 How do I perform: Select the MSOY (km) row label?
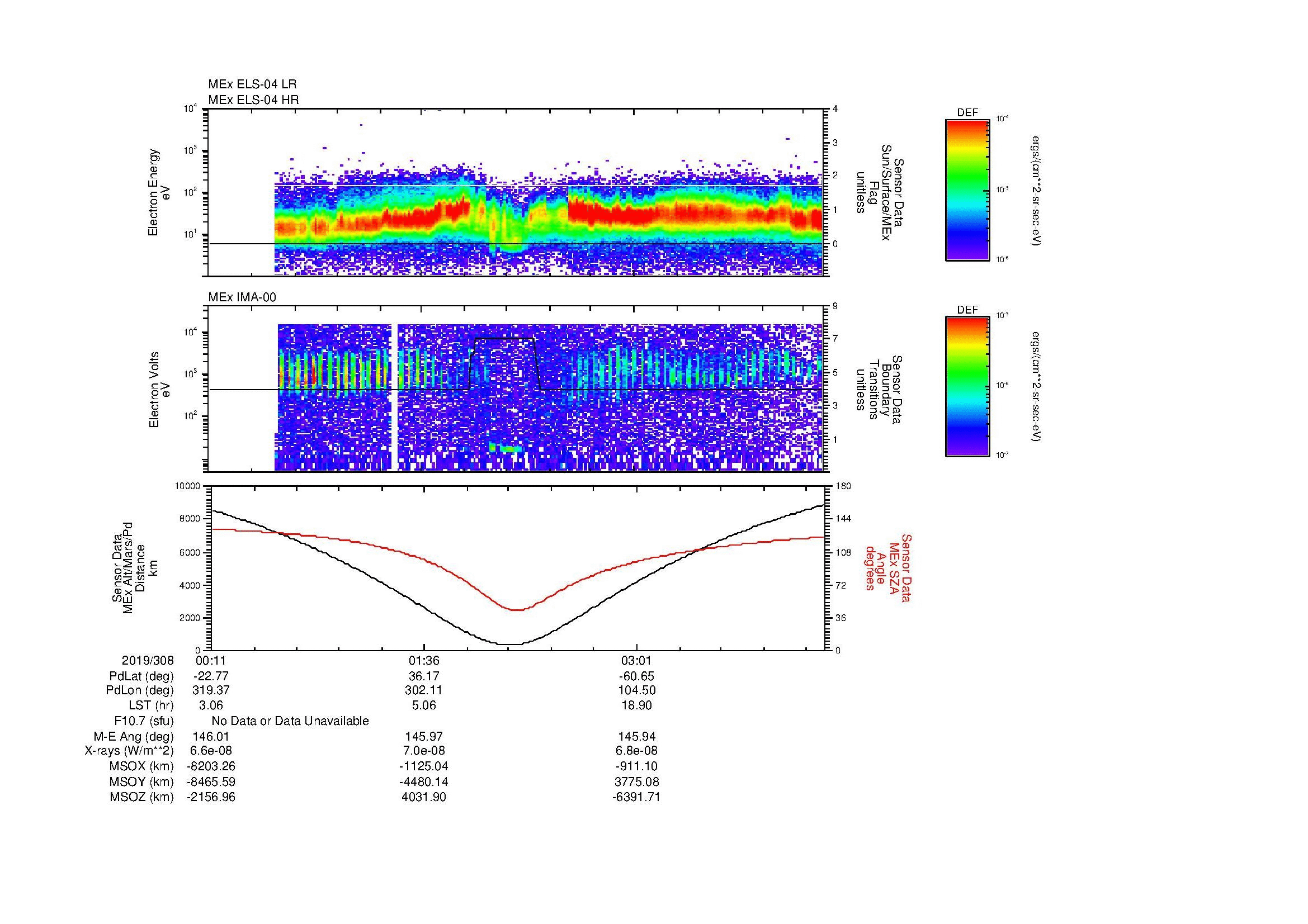(141, 781)
